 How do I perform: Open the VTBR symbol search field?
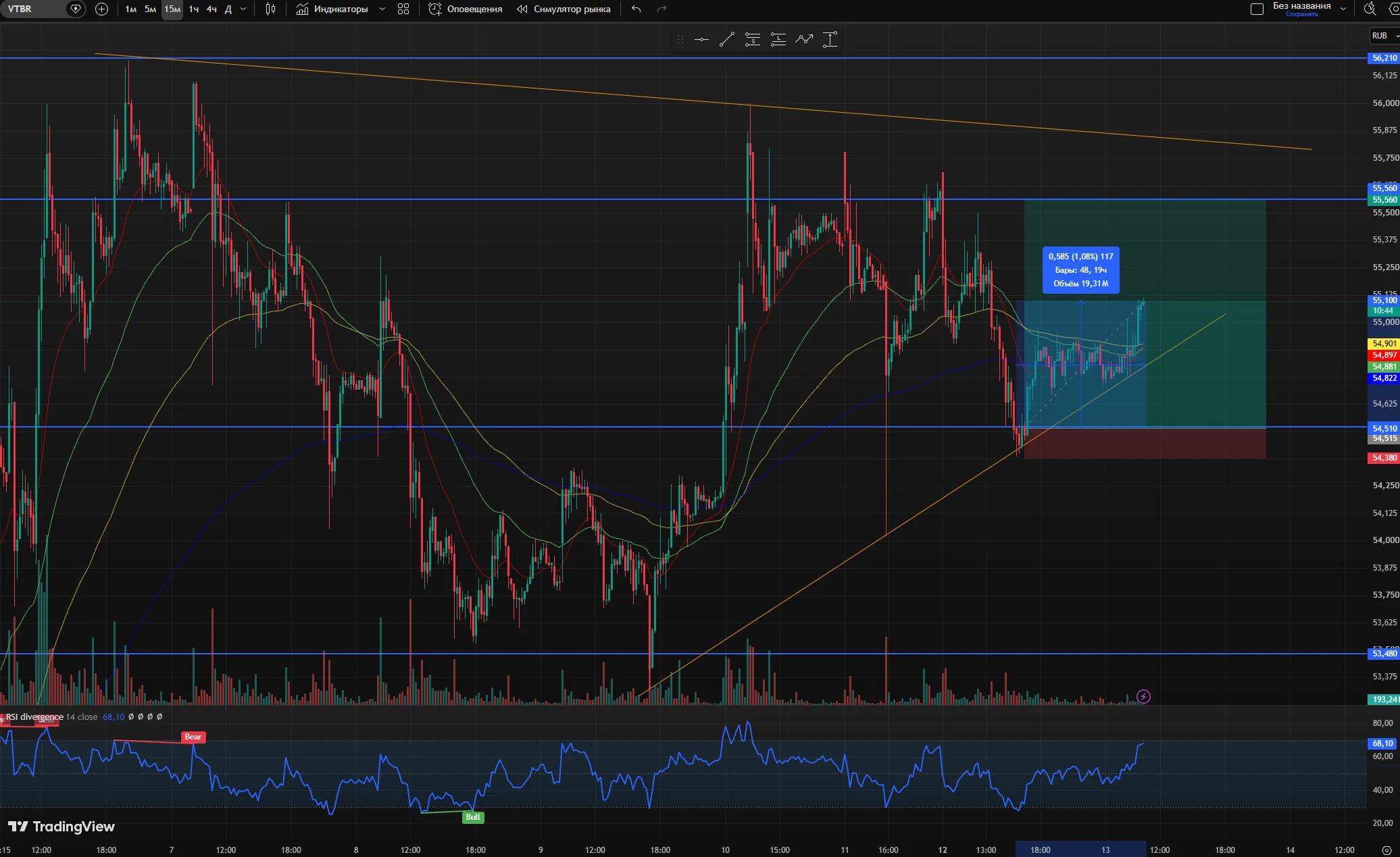(x=34, y=9)
